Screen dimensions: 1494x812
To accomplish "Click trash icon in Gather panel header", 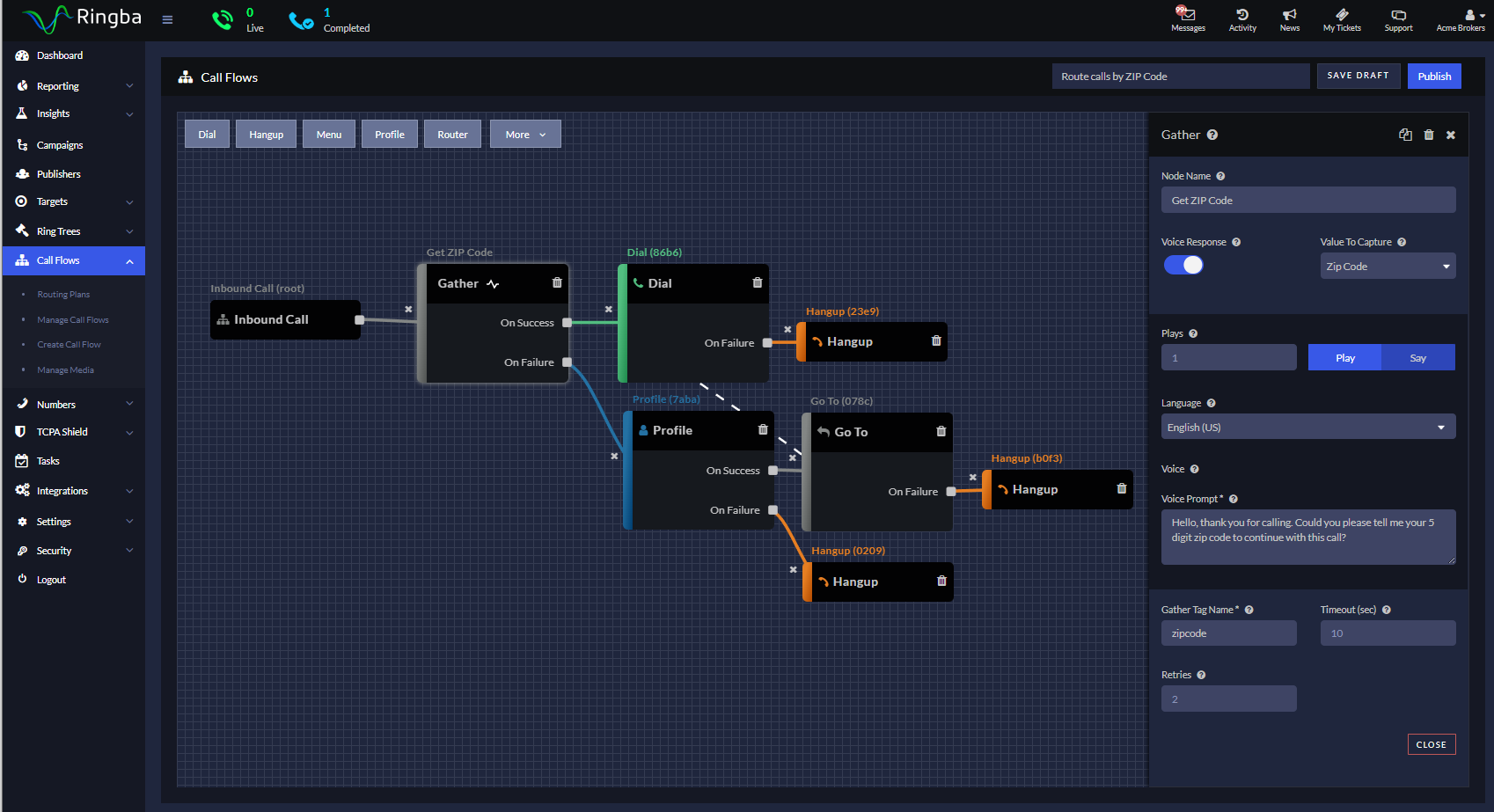I will (x=1429, y=135).
